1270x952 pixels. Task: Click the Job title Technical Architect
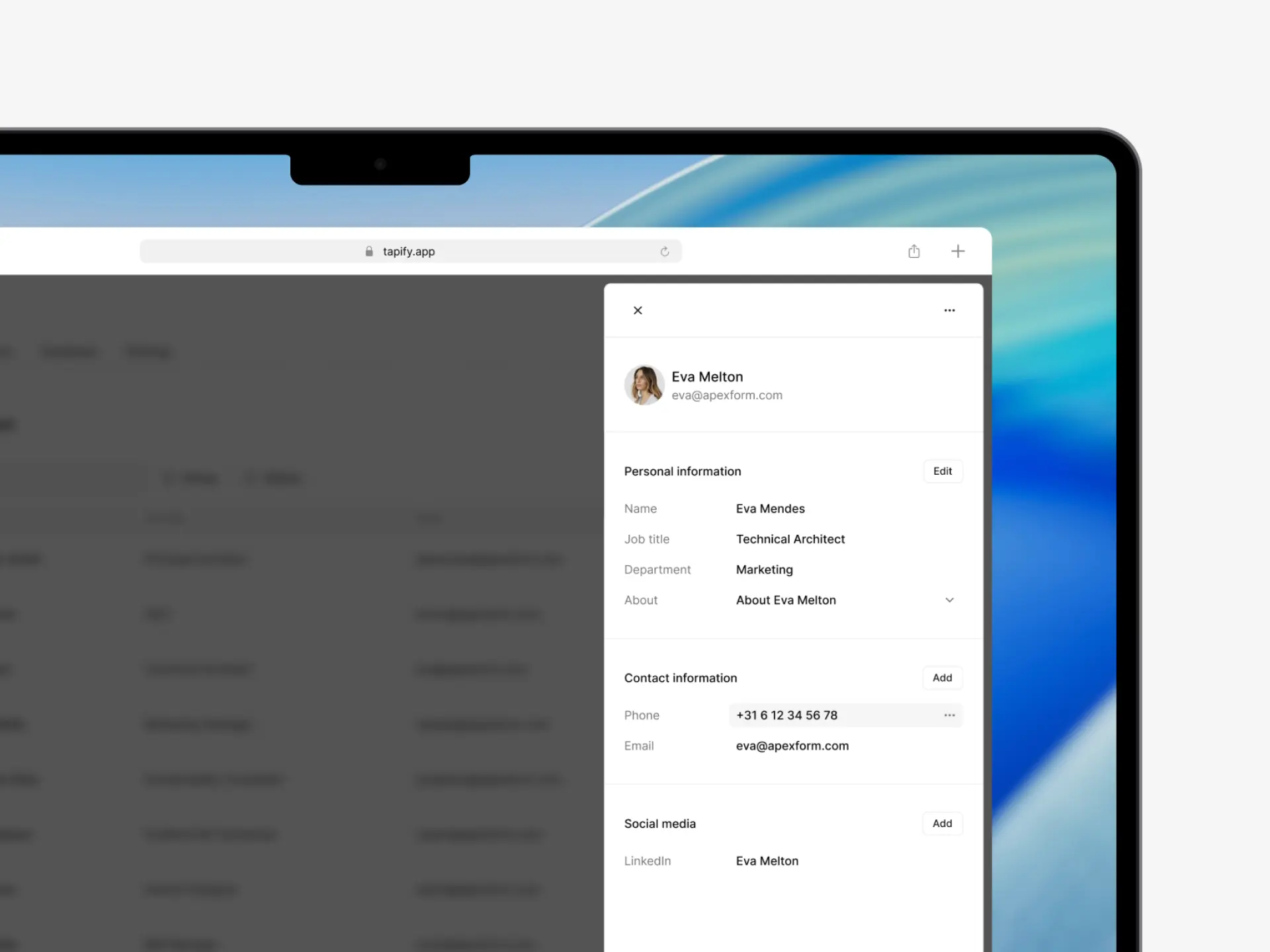[790, 539]
